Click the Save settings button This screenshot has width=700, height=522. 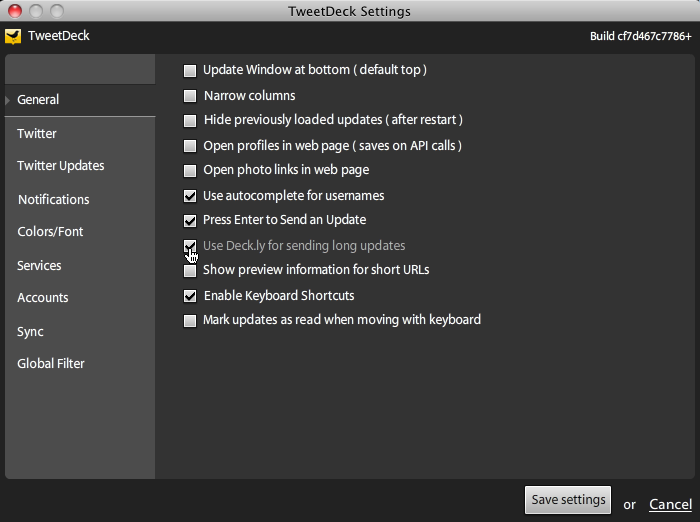click(568, 500)
